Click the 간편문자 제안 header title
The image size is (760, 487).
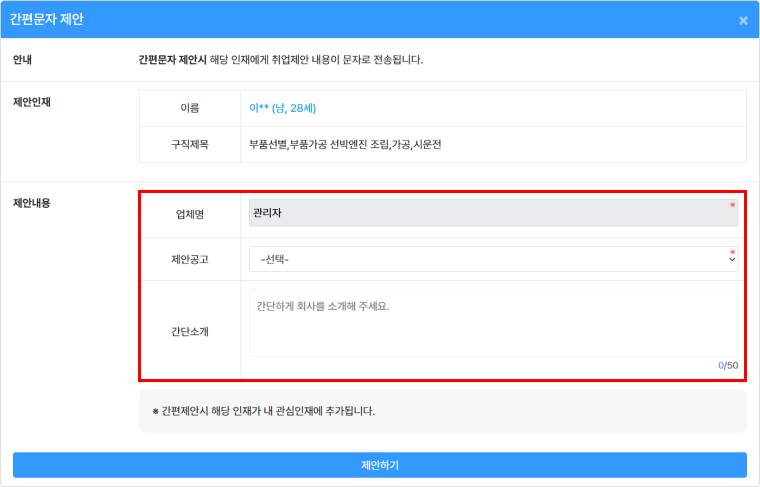click(47, 19)
